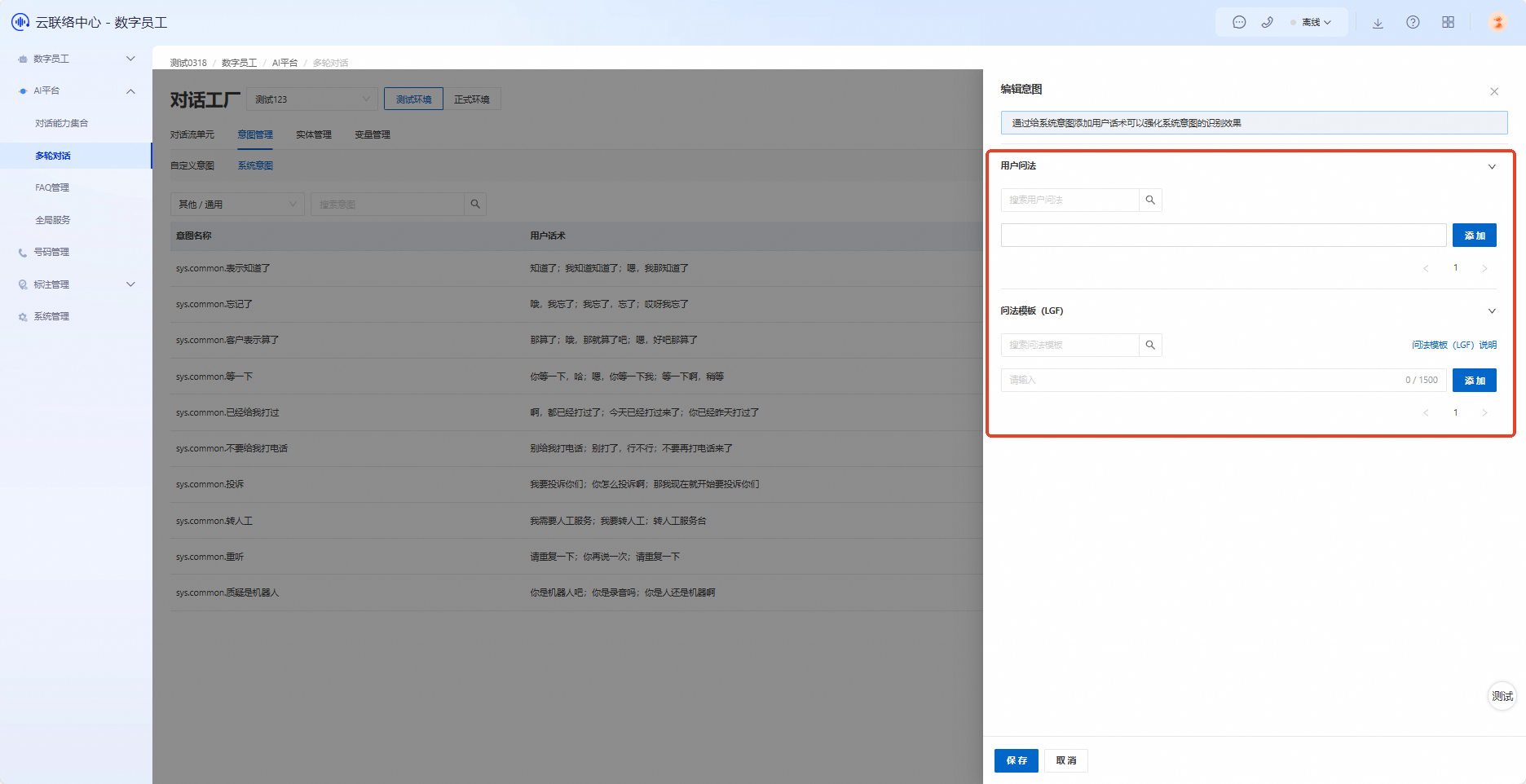Click the AI平台 breadcrumb link
The width and height of the screenshot is (1526, 784).
point(284,63)
